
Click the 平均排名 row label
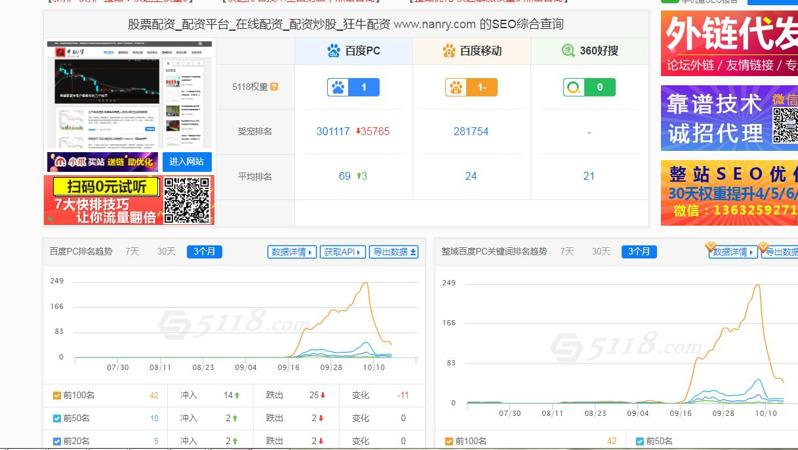click(255, 176)
